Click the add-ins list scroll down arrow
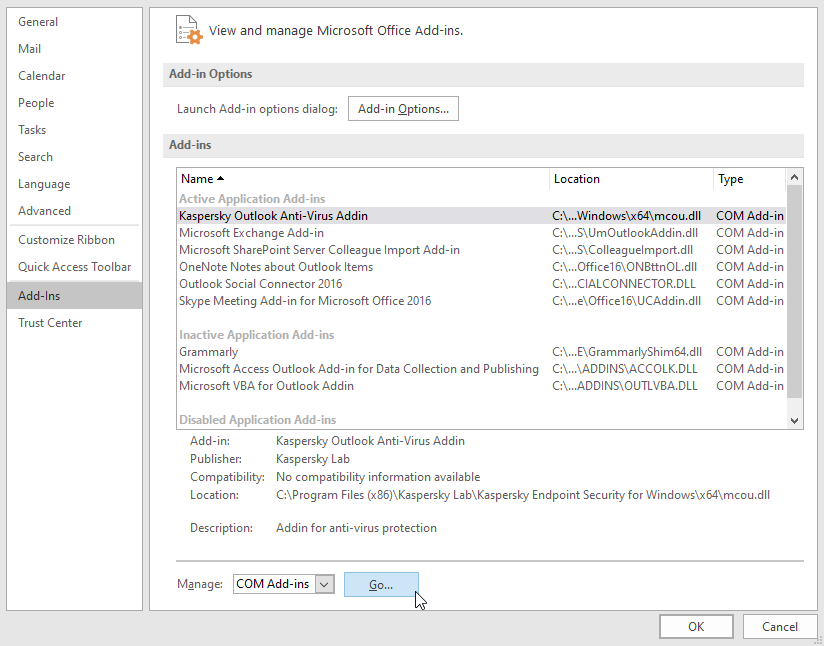 click(x=795, y=420)
